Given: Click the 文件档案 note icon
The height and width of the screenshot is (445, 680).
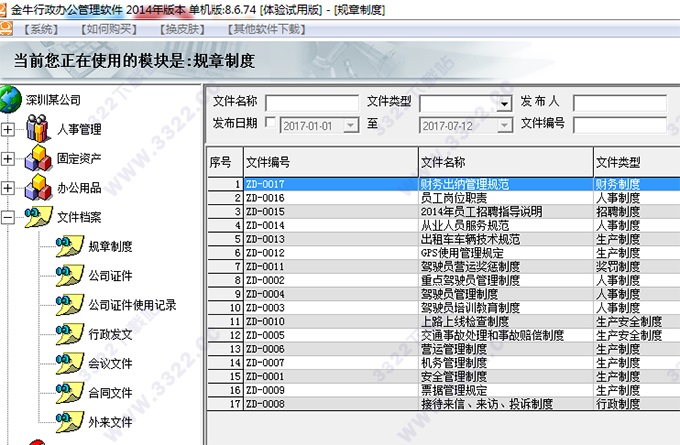Looking at the screenshot, I should coord(38,216).
